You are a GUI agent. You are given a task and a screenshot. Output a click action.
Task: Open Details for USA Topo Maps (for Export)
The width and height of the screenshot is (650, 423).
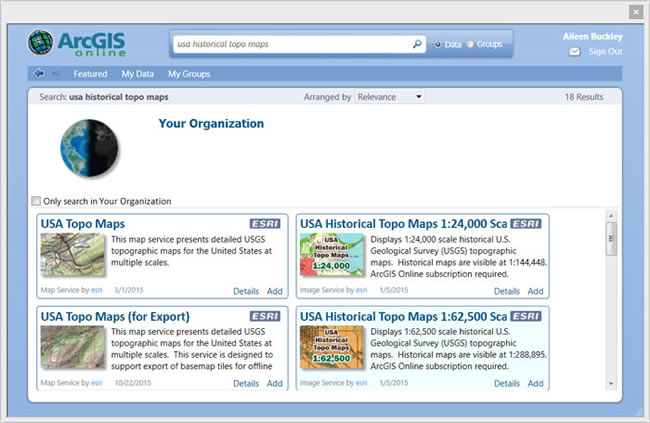pyautogui.click(x=246, y=384)
